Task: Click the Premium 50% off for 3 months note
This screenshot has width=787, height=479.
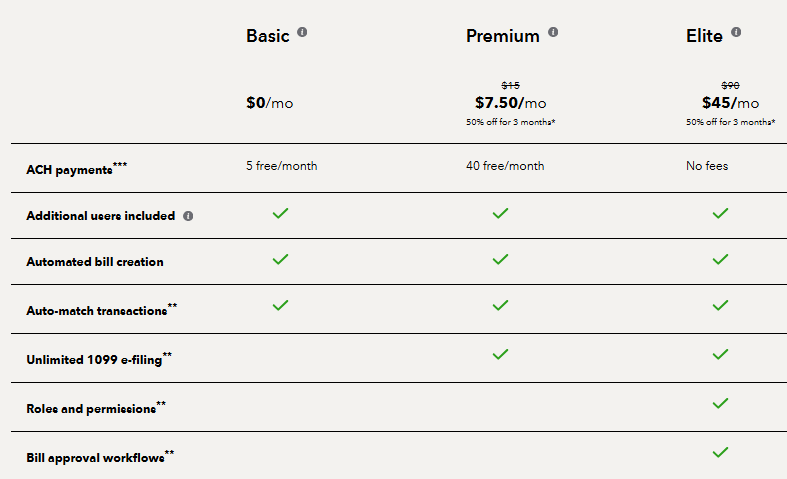Action: (x=510, y=122)
